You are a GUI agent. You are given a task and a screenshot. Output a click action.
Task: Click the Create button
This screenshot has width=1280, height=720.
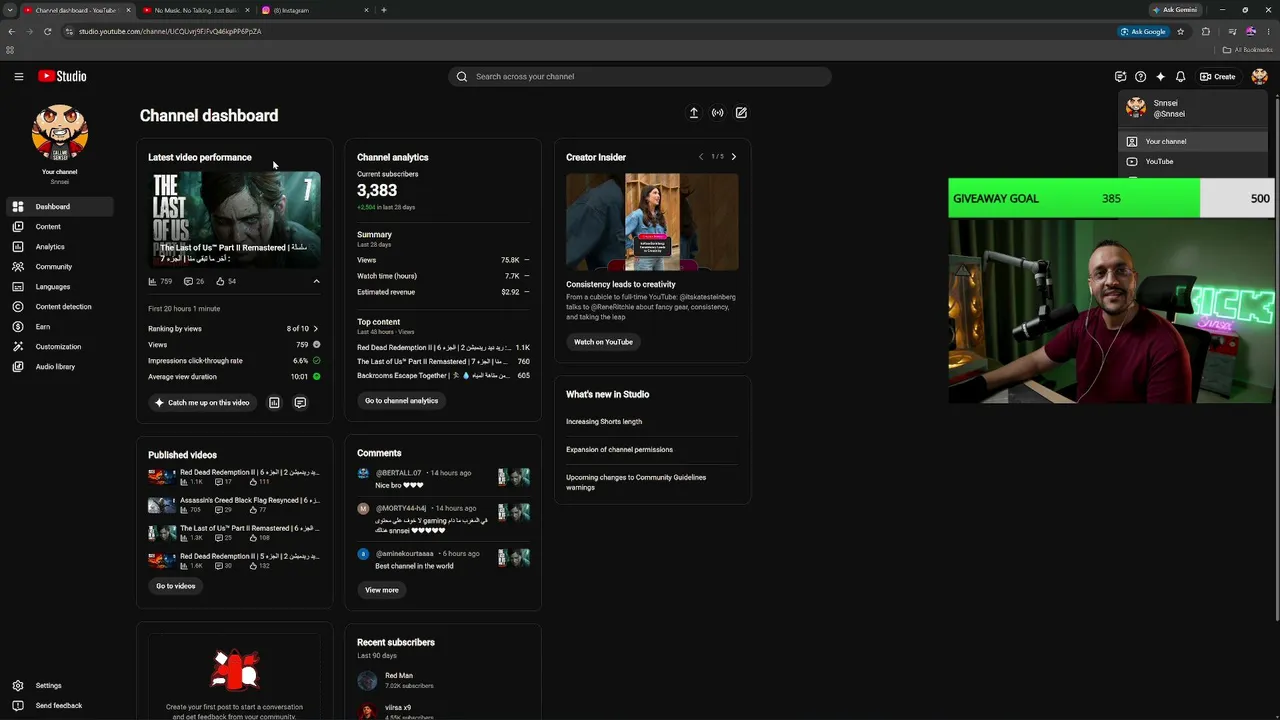[x=1218, y=76]
